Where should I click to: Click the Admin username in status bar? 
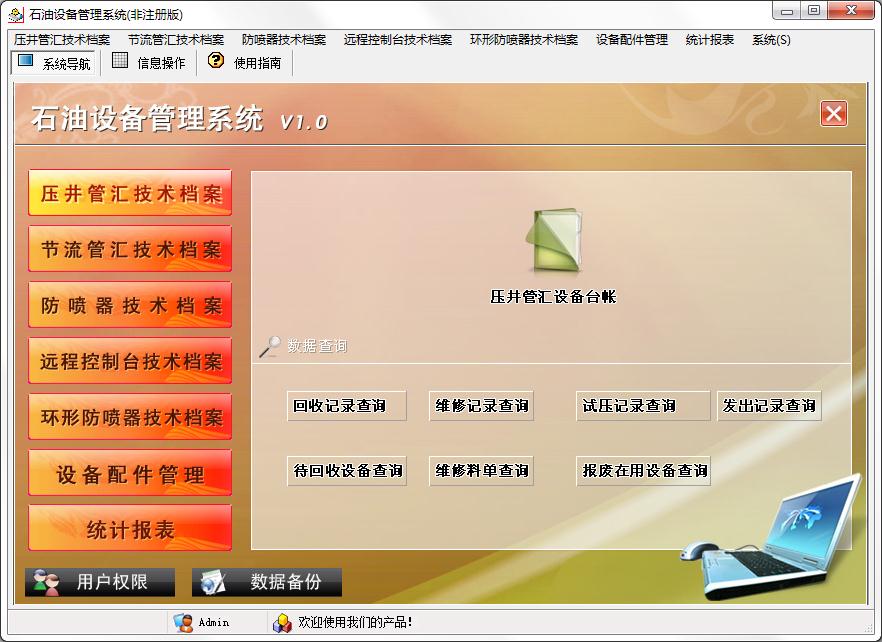[214, 622]
